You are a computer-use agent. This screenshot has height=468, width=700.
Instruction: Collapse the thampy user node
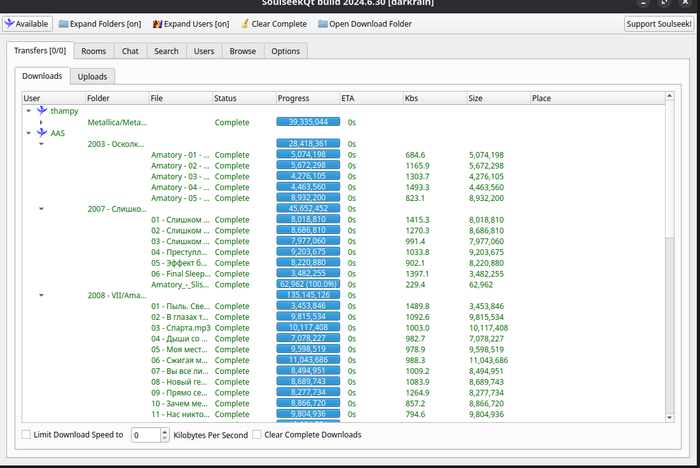coord(29,111)
